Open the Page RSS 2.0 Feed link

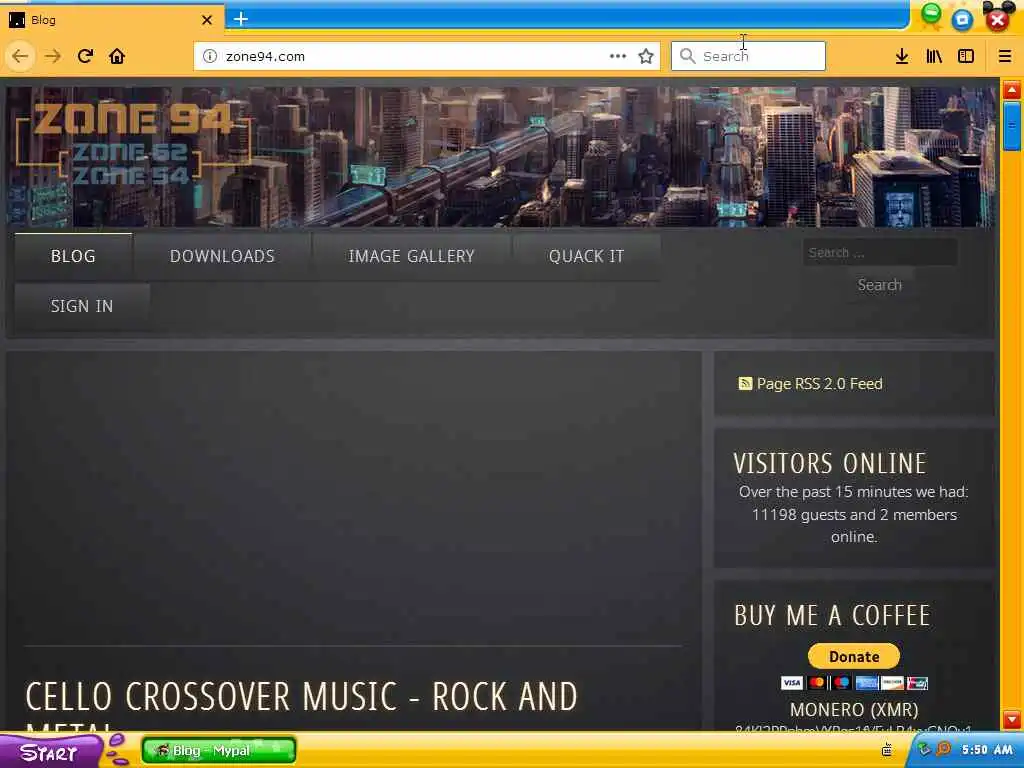[x=819, y=383]
